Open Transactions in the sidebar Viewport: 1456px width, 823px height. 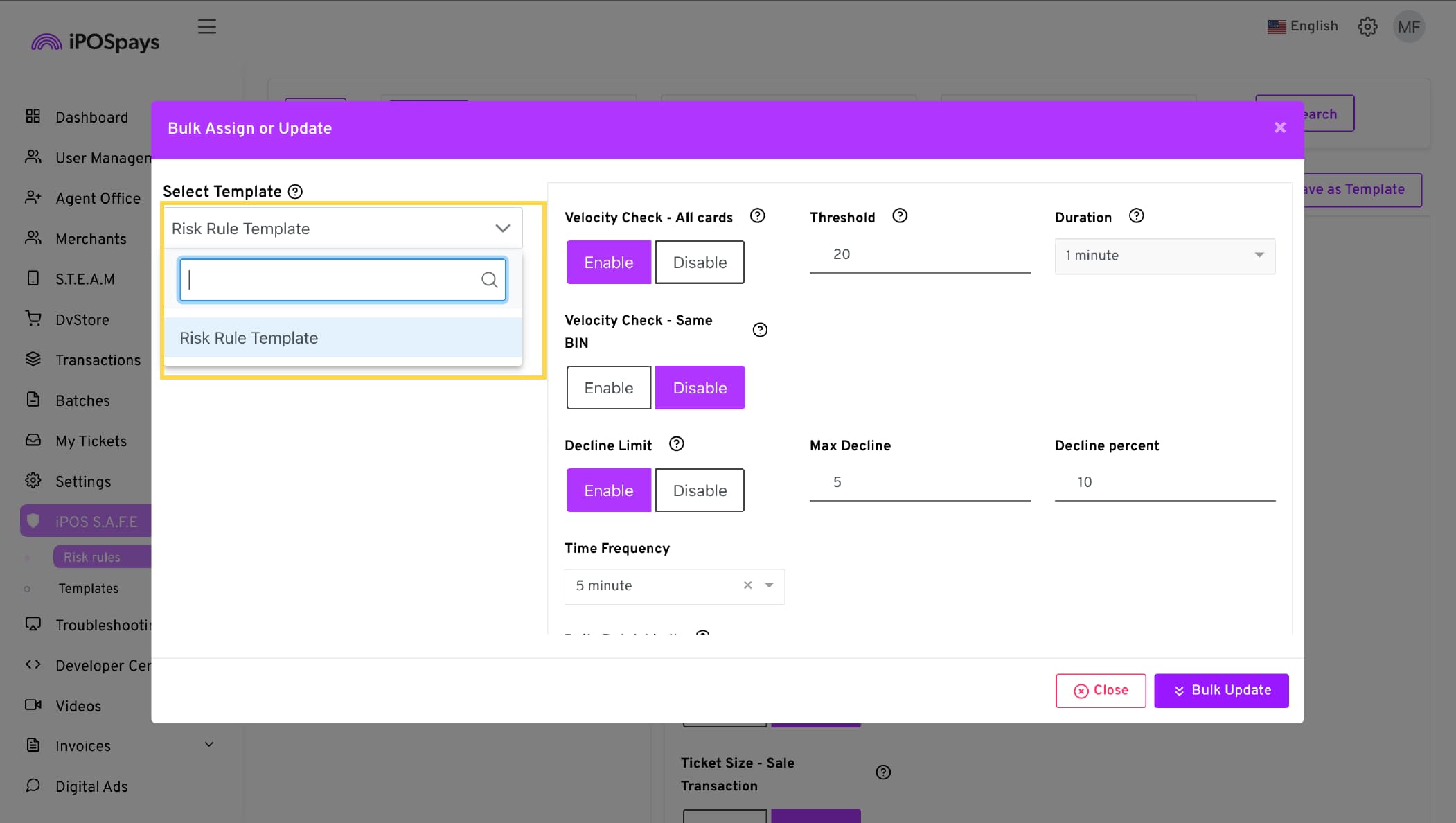tap(98, 360)
